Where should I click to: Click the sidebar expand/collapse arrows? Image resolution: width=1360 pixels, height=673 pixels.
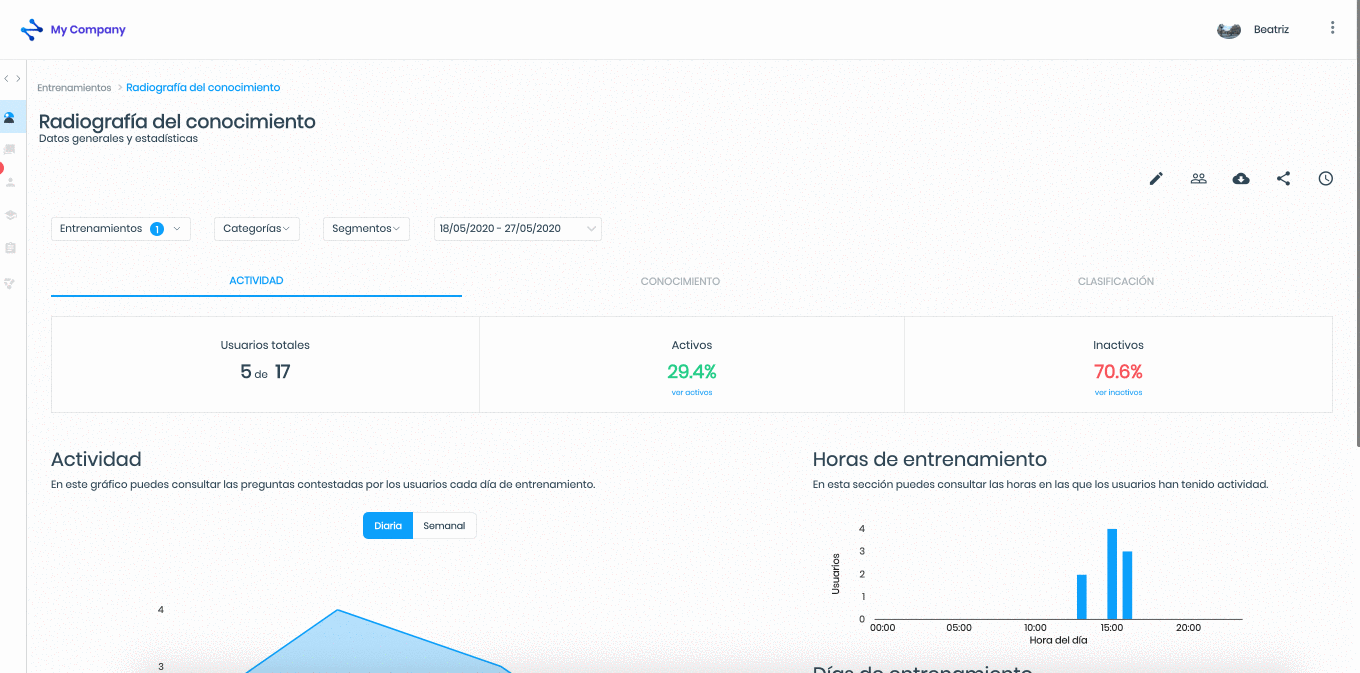tap(12, 78)
